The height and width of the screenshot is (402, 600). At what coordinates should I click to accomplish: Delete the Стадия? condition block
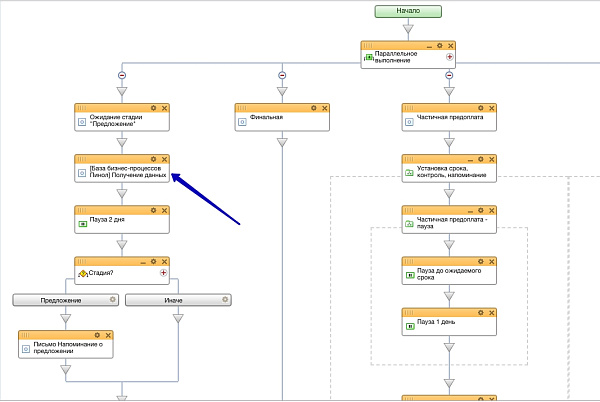click(165, 262)
